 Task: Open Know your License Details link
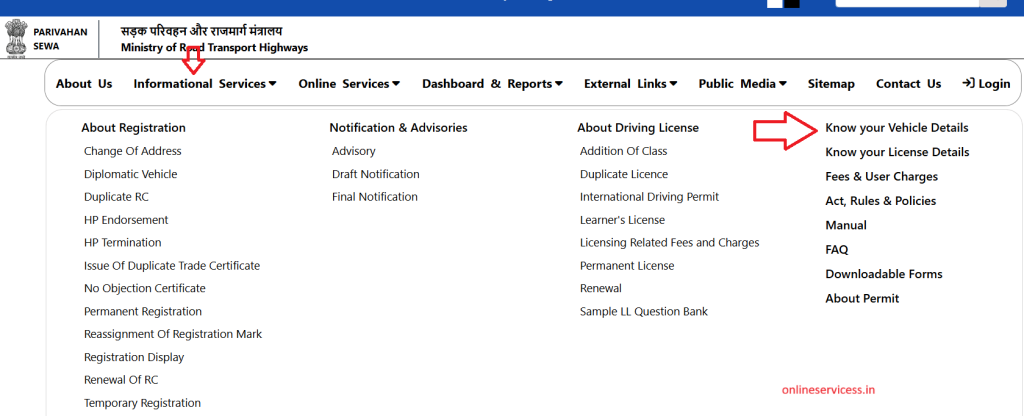pyautogui.click(x=897, y=152)
